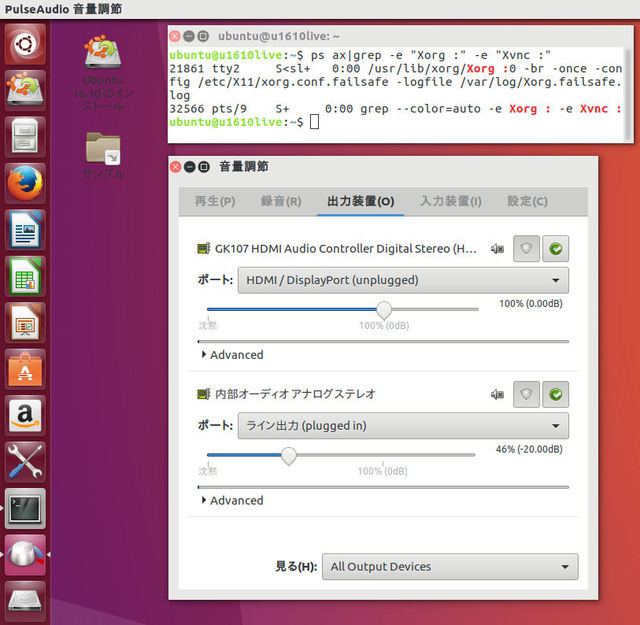Screen dimensions: 640x625
Task: Switch to Terminal in launcher
Action: click(25, 509)
